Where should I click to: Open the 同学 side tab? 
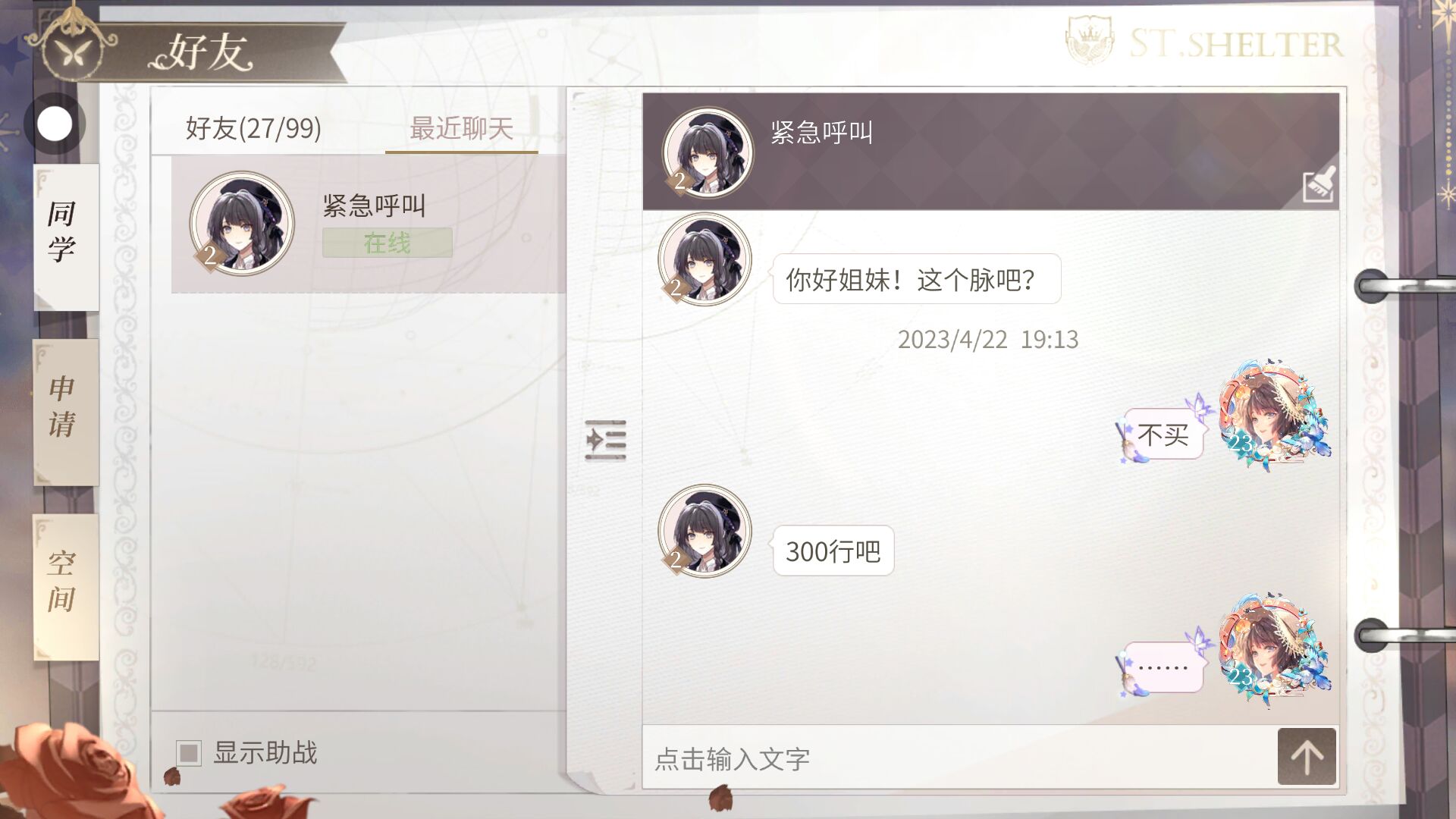pos(65,235)
